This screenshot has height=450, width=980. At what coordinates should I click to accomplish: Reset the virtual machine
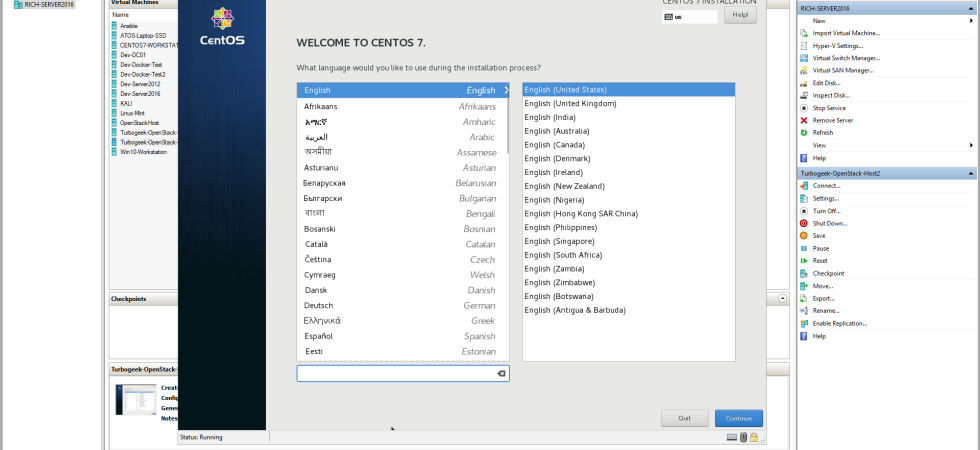(x=820, y=261)
